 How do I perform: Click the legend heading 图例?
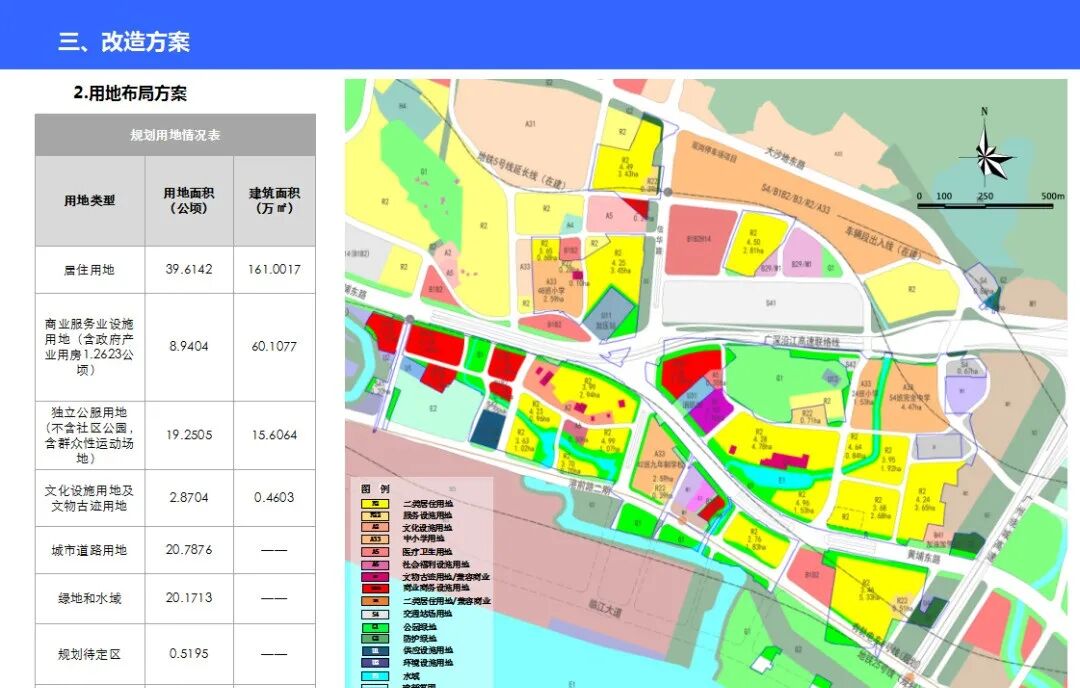[375, 488]
